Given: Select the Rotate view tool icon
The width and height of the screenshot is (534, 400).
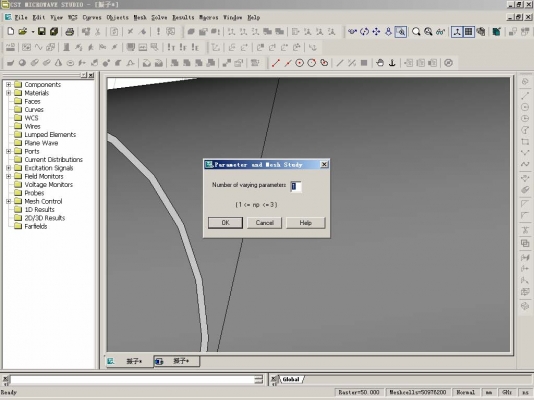Looking at the screenshot, I should [x=364, y=32].
